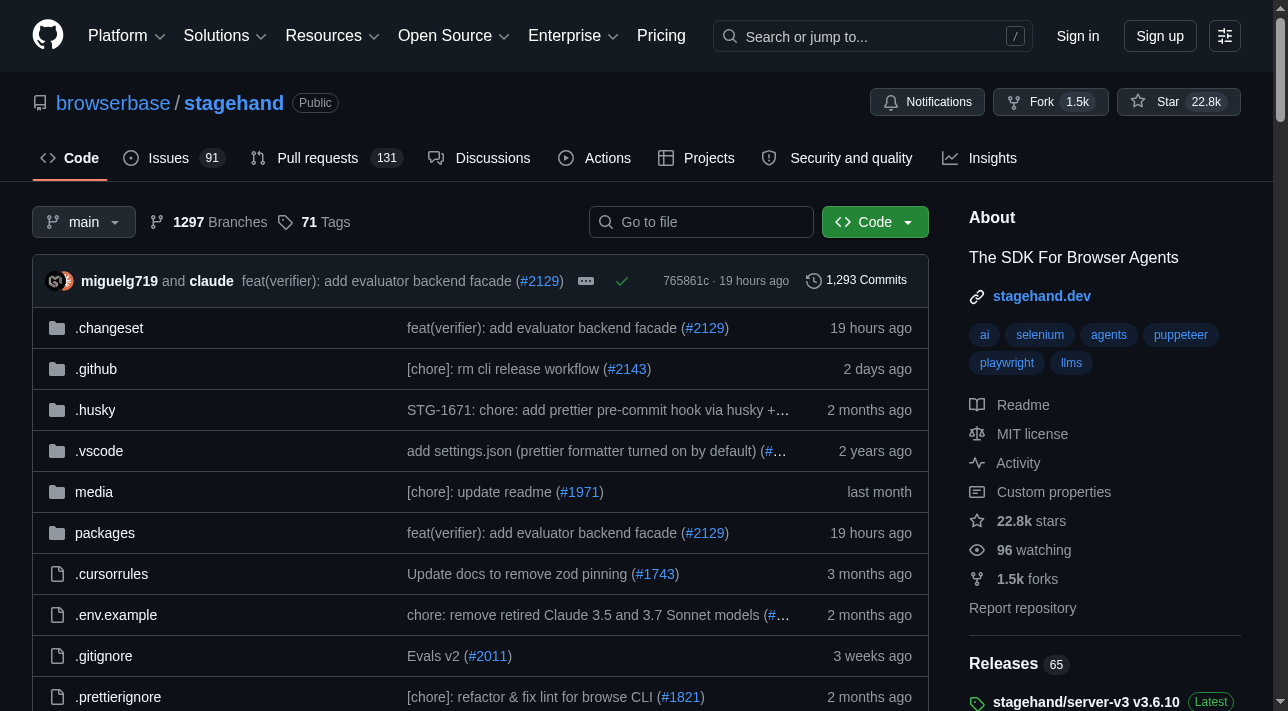Viewport: 1288px width, 711px height.
Task: Switch to the Projects tab
Action: pos(696,158)
